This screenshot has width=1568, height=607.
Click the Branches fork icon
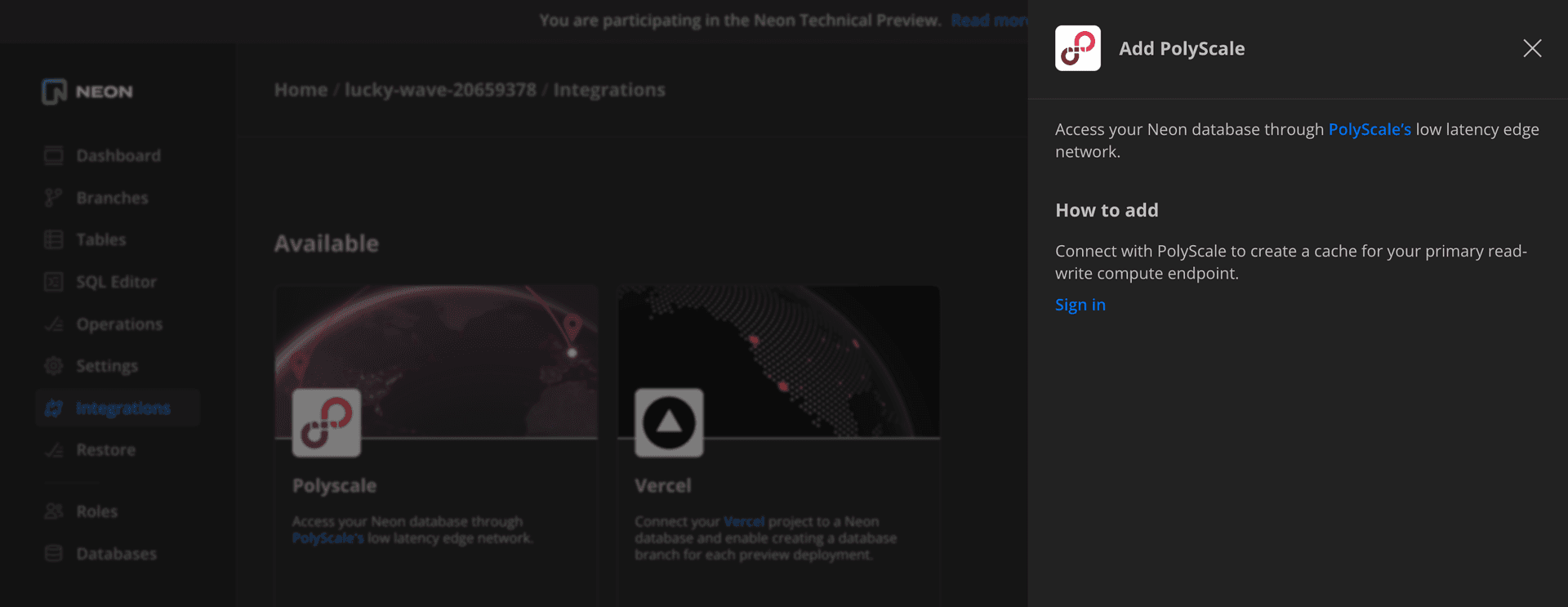click(x=54, y=198)
